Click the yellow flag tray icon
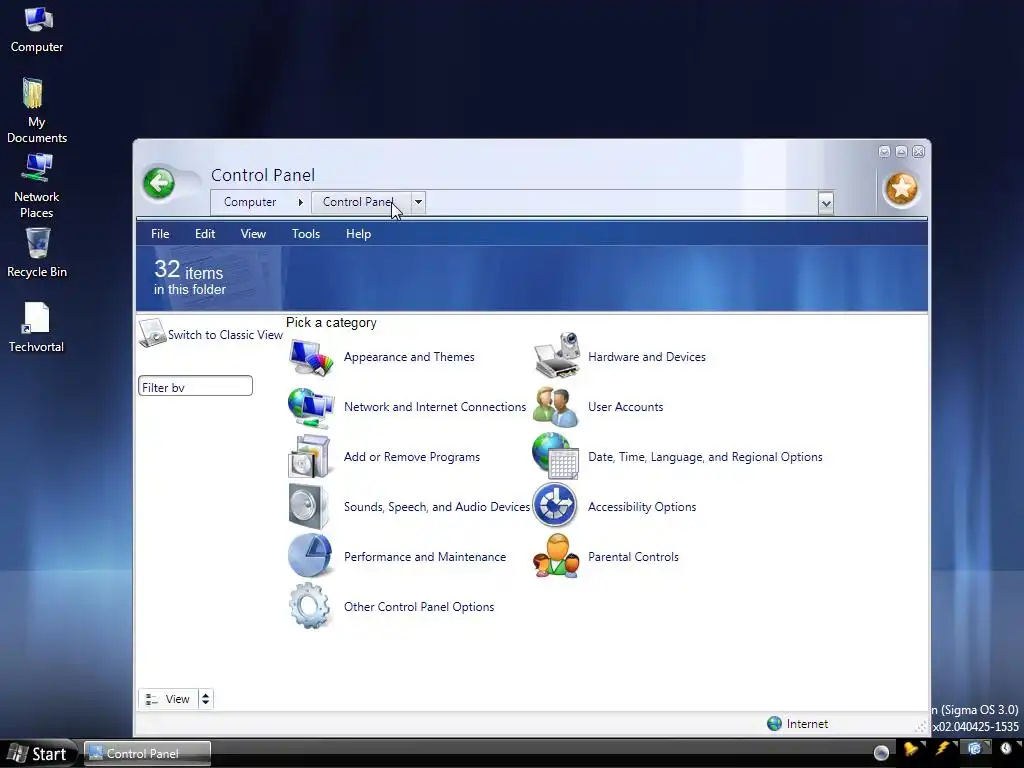1024x768 pixels. [911, 748]
